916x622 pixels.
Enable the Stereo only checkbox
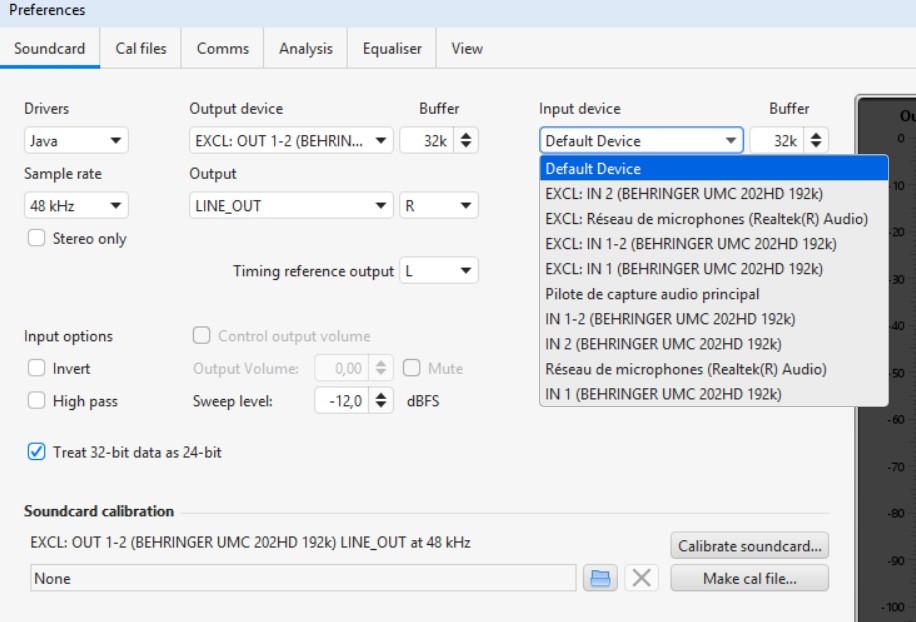pyautogui.click(x=37, y=239)
